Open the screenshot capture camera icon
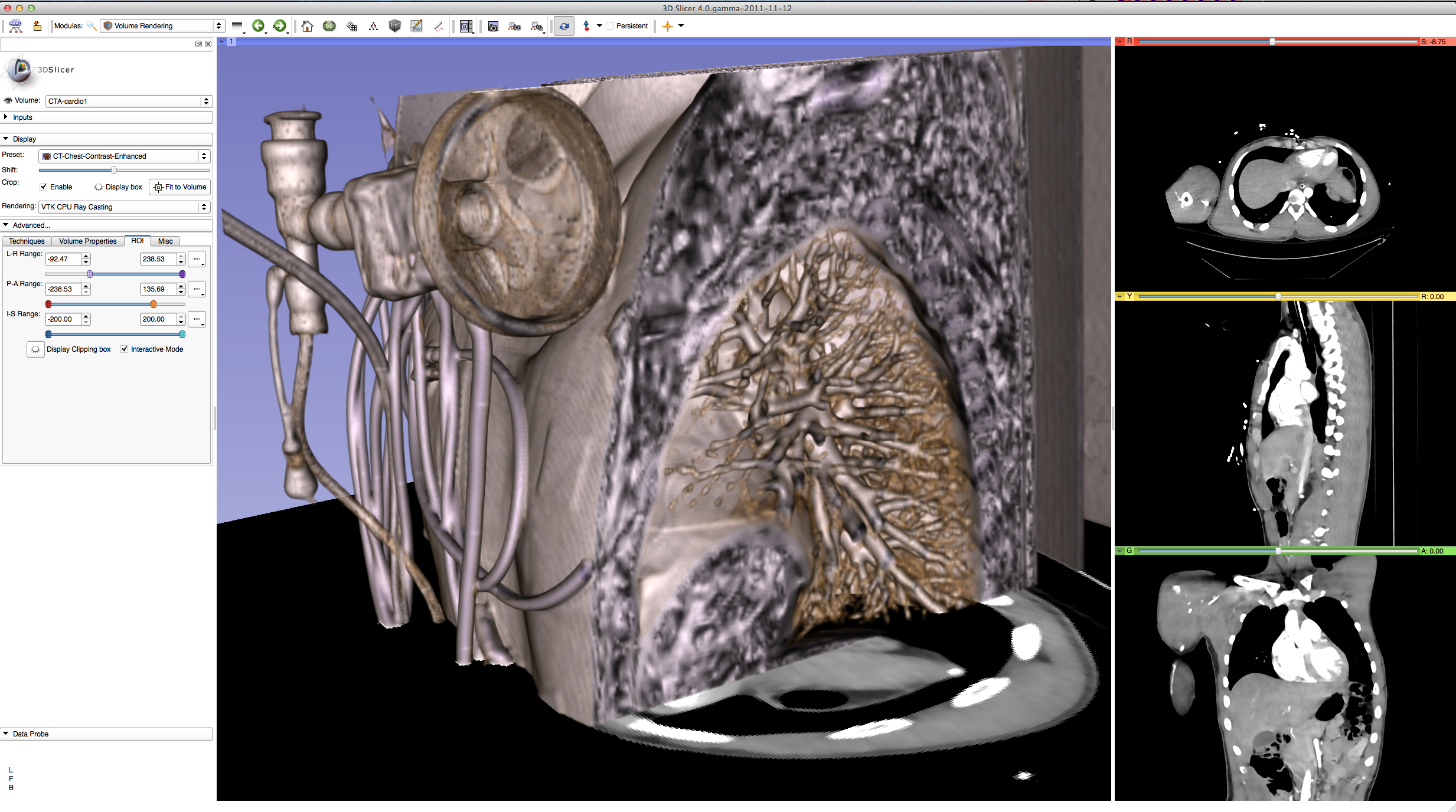Viewport: 1456px width, 812px height. [x=493, y=26]
